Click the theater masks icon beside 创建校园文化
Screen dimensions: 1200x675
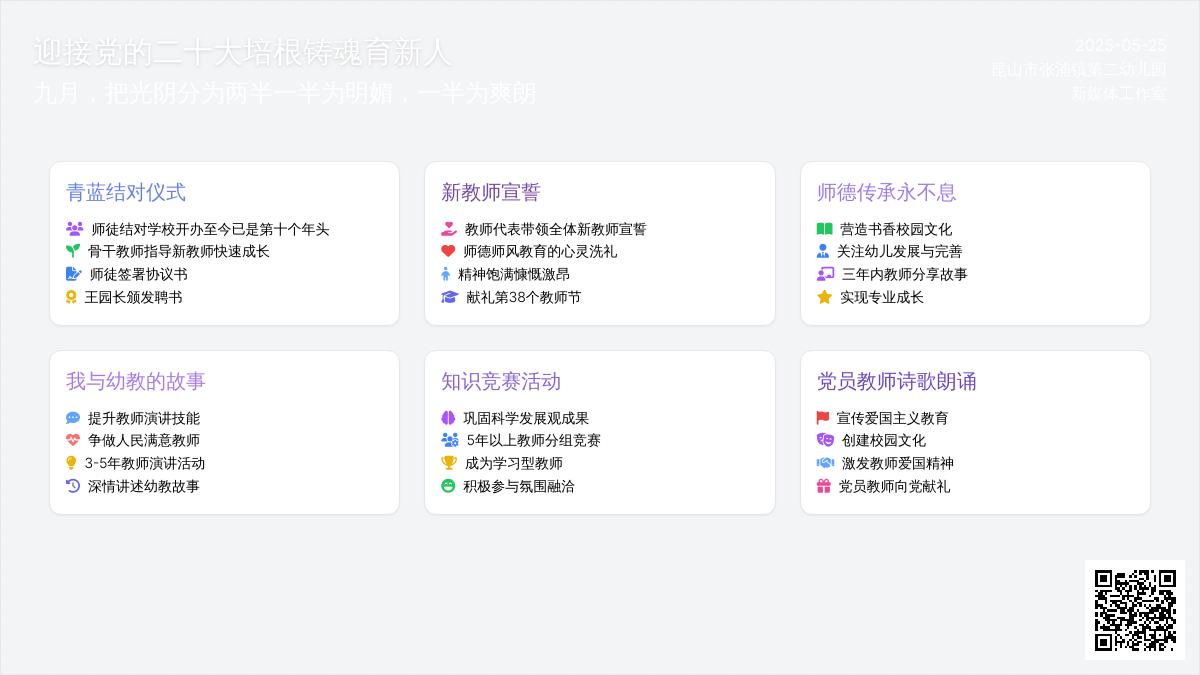[825, 440]
